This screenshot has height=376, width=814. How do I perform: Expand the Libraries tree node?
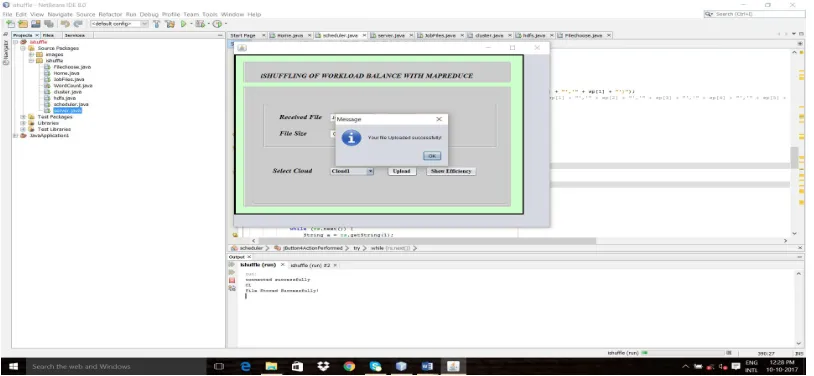[x=23, y=123]
